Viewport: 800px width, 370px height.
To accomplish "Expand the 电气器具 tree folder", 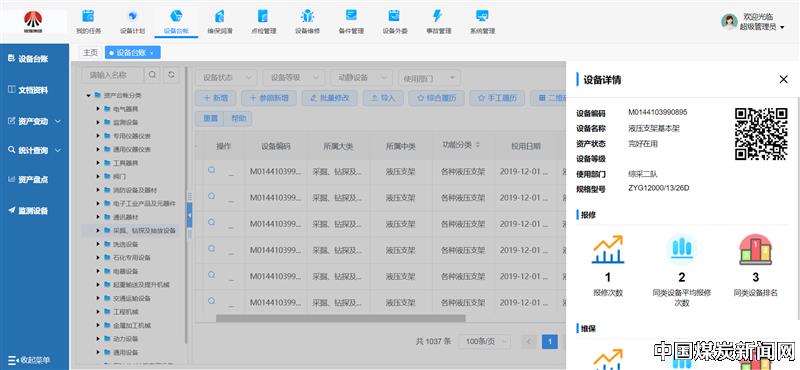I will pyautogui.click(x=98, y=109).
